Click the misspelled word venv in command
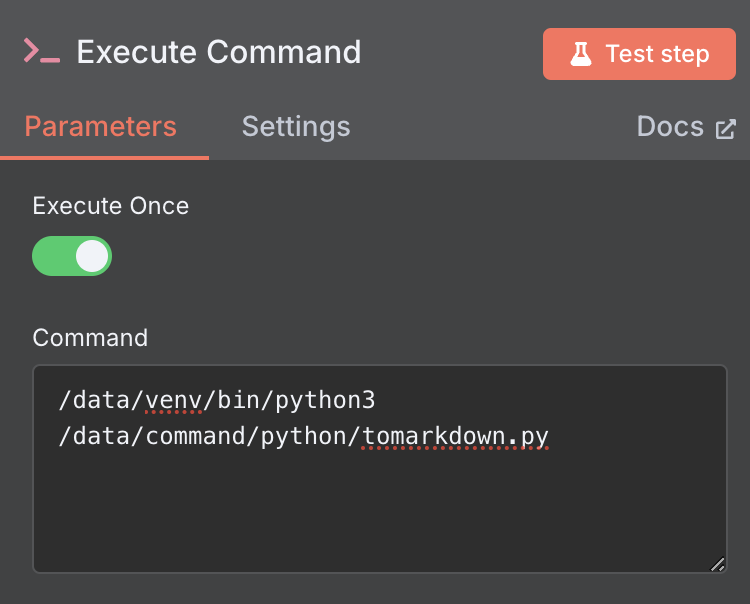The height and width of the screenshot is (604, 750). [174, 401]
